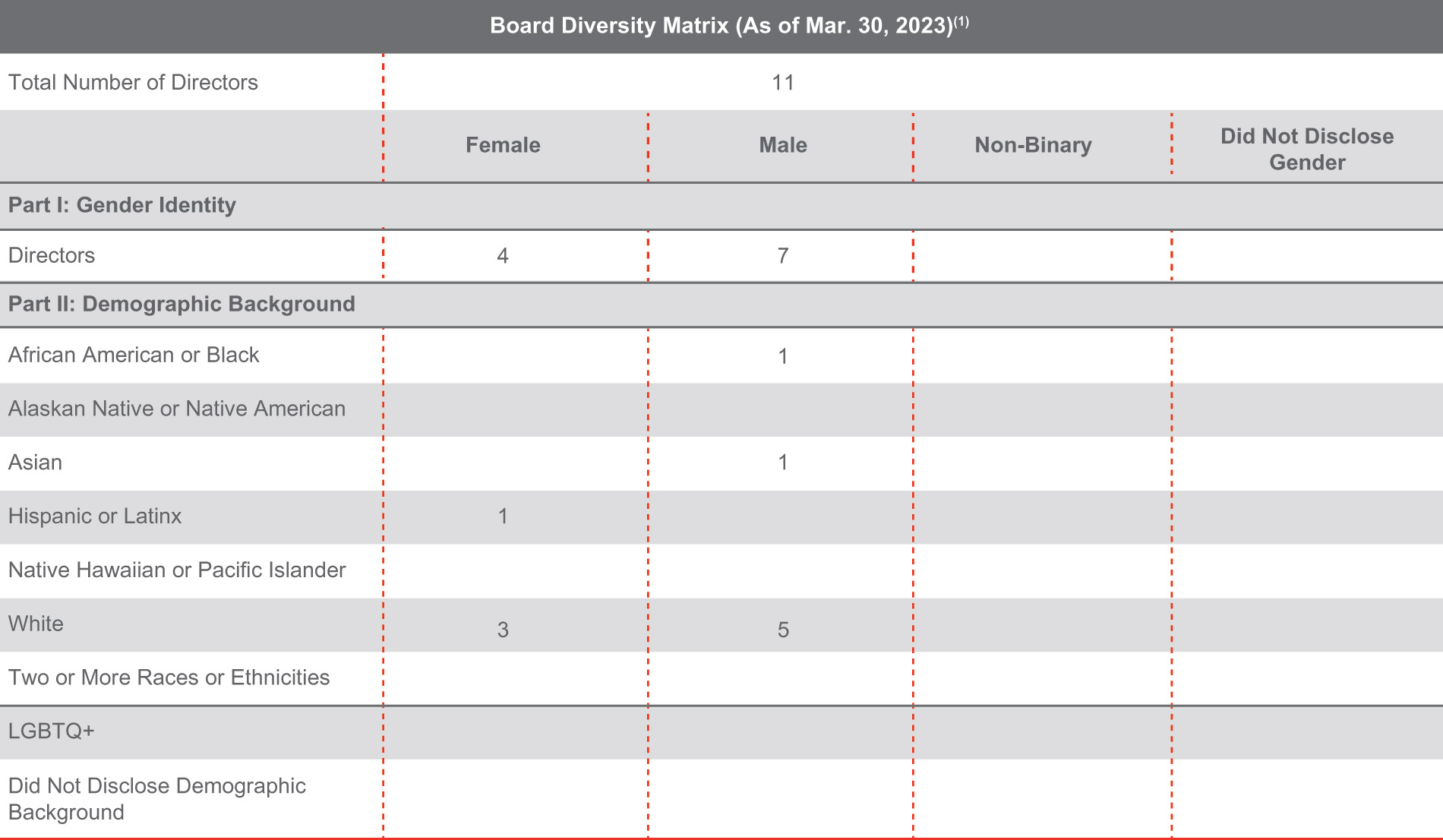
Task: Select the Female column header
Action: click(503, 145)
